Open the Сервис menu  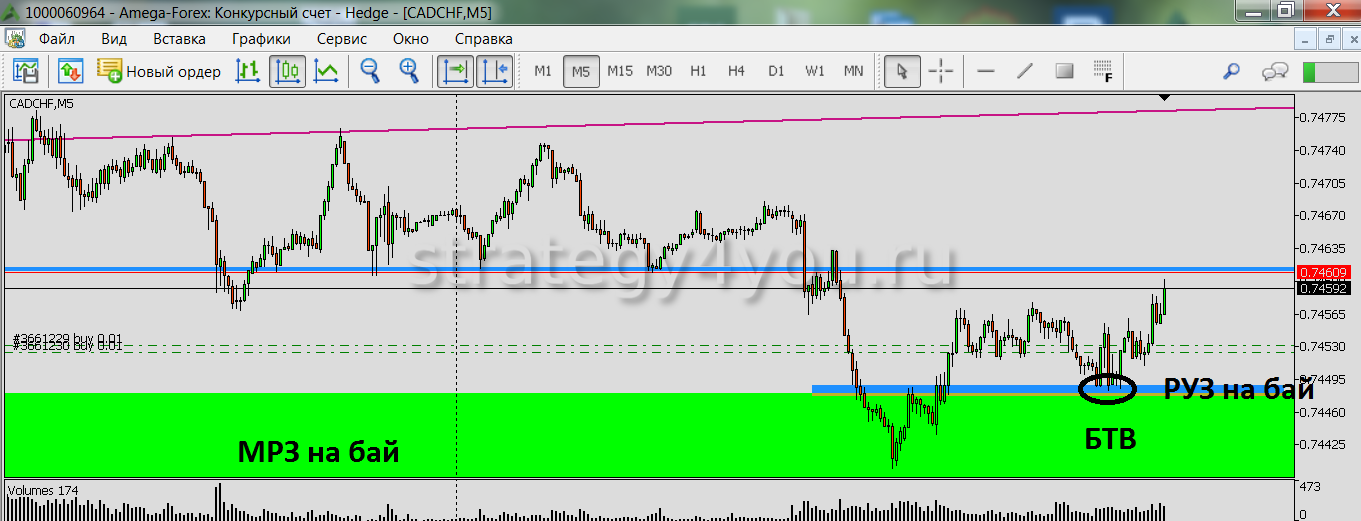pyautogui.click(x=342, y=39)
